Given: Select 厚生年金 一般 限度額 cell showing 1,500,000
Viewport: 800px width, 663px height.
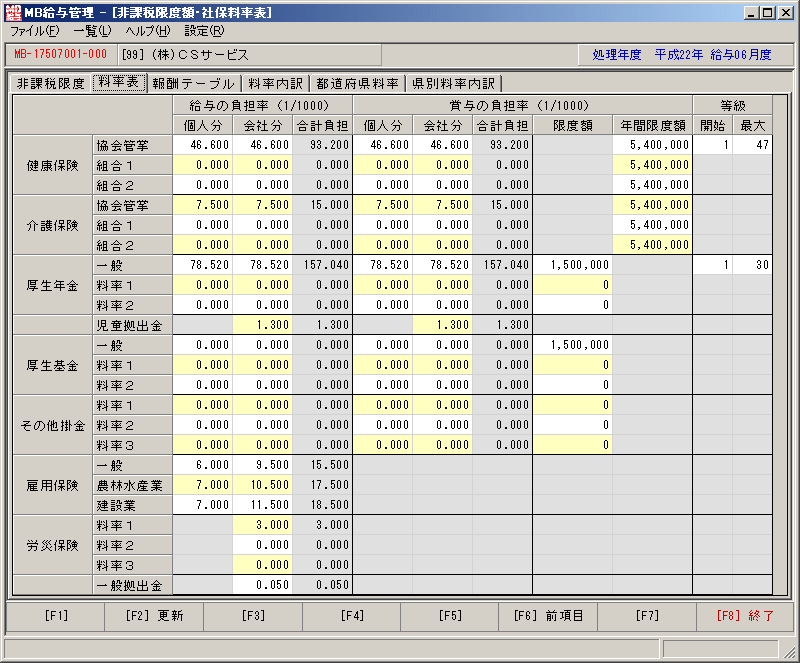Looking at the screenshot, I should click(x=572, y=265).
